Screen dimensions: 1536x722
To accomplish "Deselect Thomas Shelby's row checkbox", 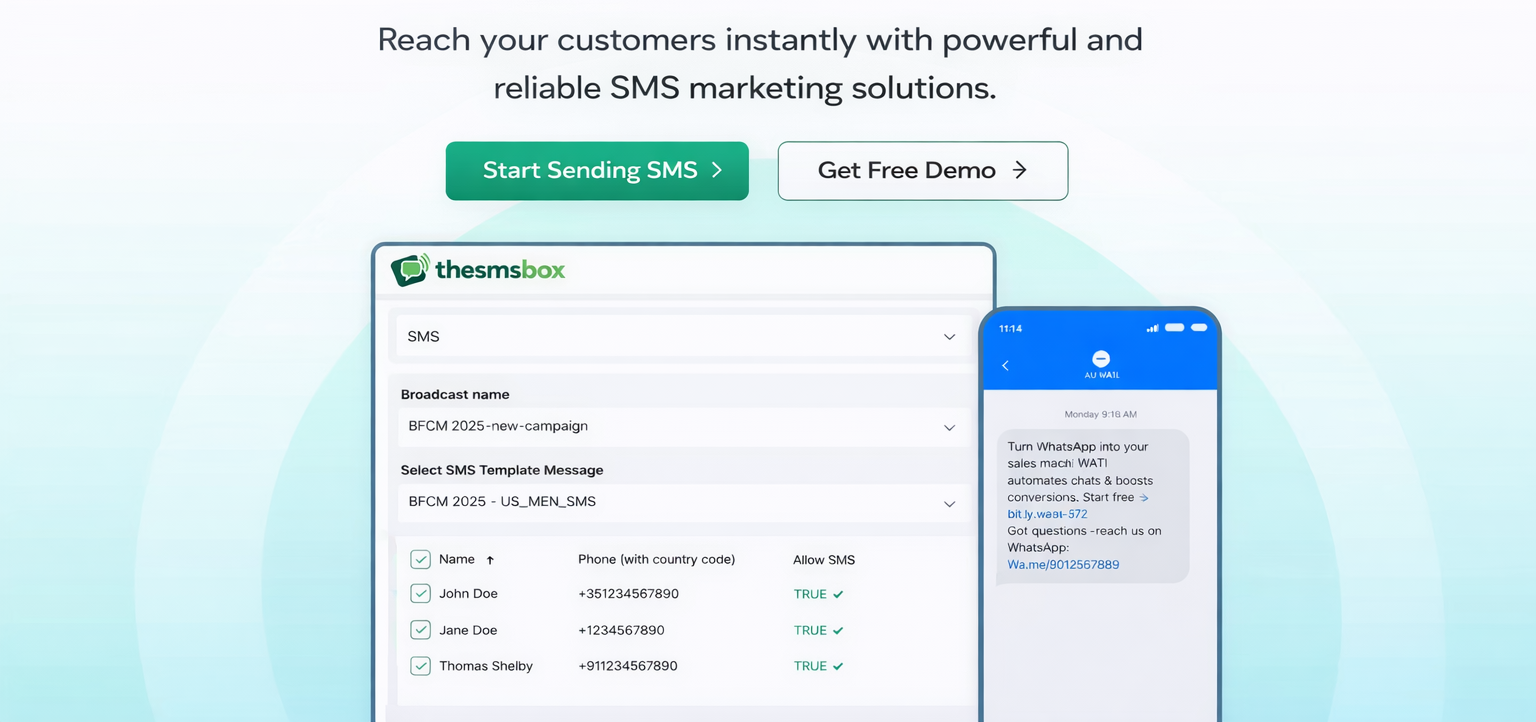I will click(420, 665).
